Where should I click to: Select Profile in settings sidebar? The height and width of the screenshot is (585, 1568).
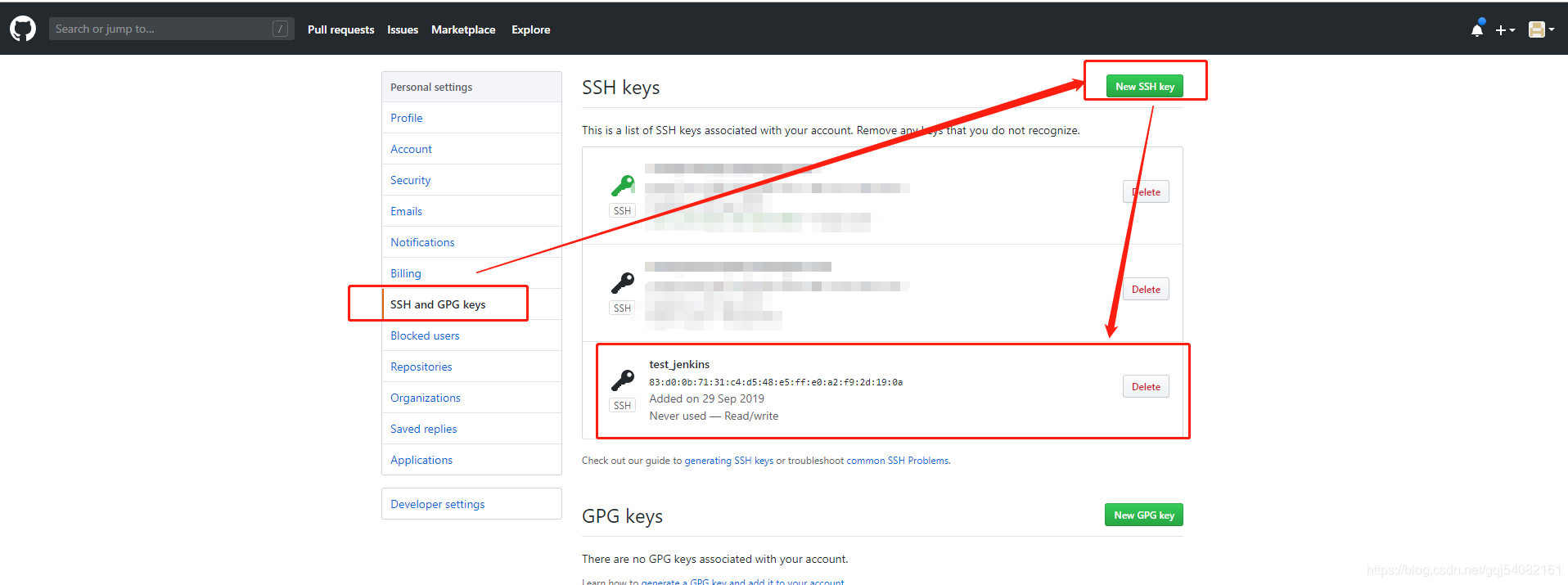(x=471, y=118)
